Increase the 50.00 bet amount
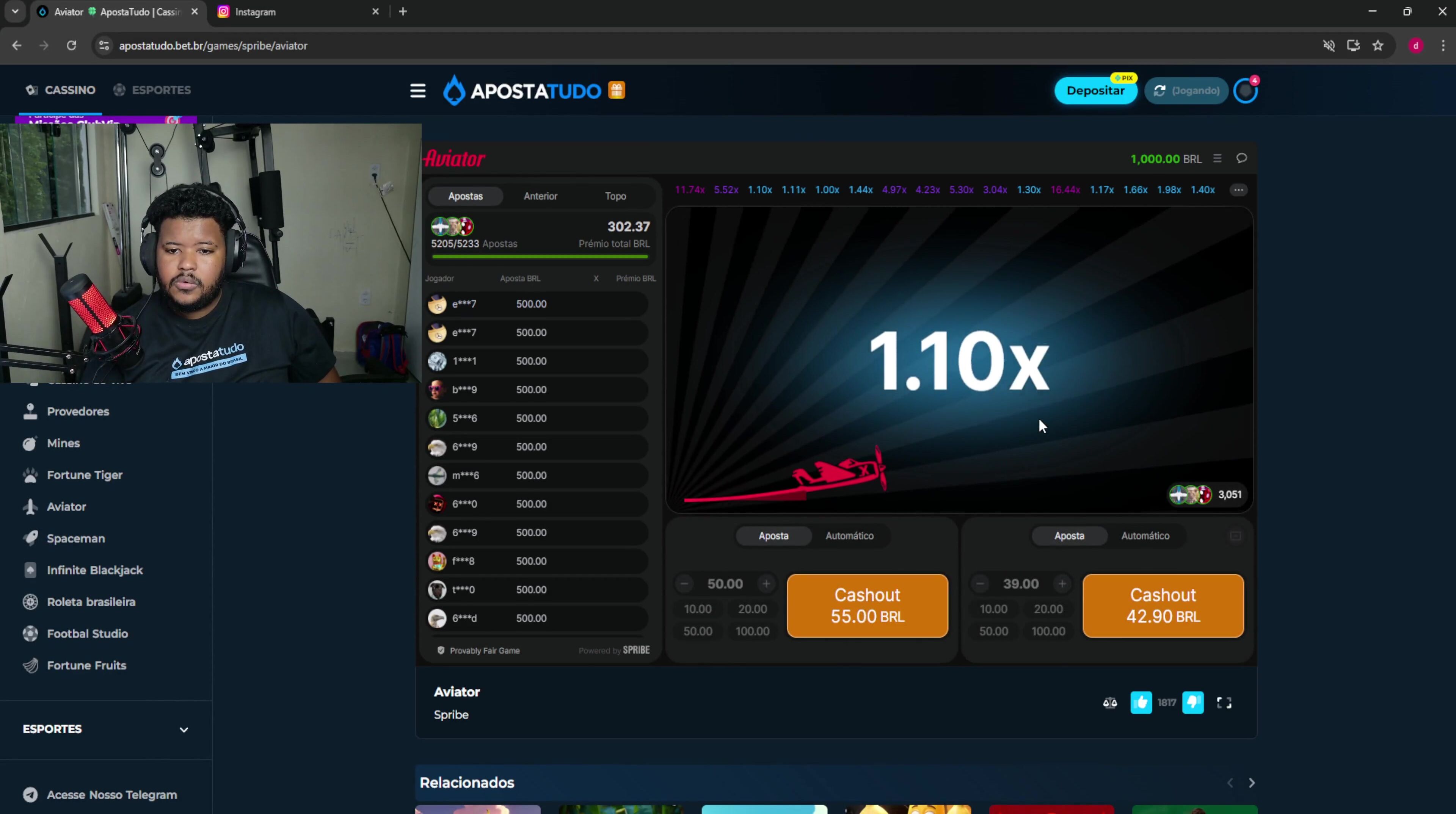The width and height of the screenshot is (1456, 814). pyautogui.click(x=766, y=584)
